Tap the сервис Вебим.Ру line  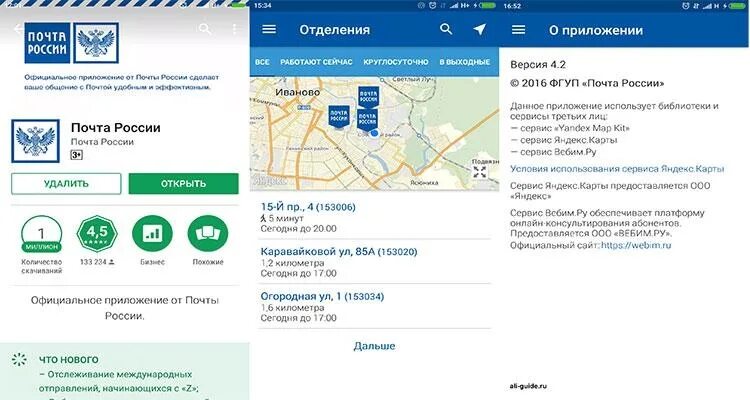point(553,152)
